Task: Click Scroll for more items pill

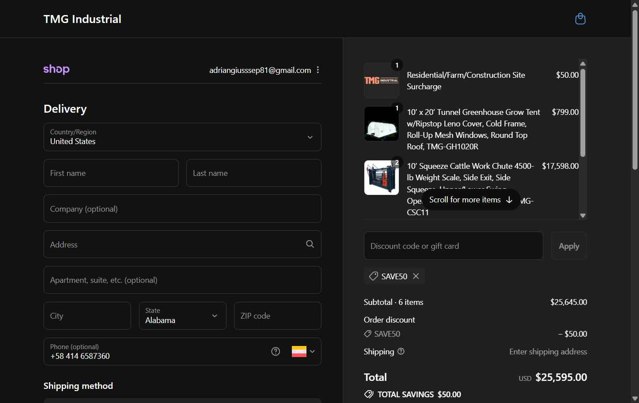Action: click(x=471, y=200)
